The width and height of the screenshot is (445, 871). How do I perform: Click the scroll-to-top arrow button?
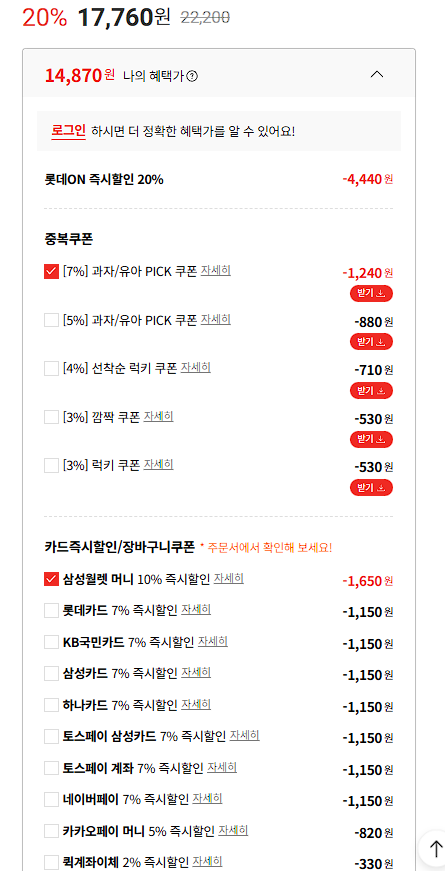tap(435, 847)
